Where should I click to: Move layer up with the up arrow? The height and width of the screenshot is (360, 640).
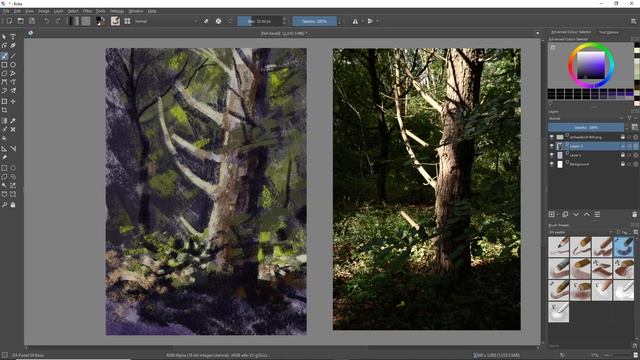(x=587, y=215)
